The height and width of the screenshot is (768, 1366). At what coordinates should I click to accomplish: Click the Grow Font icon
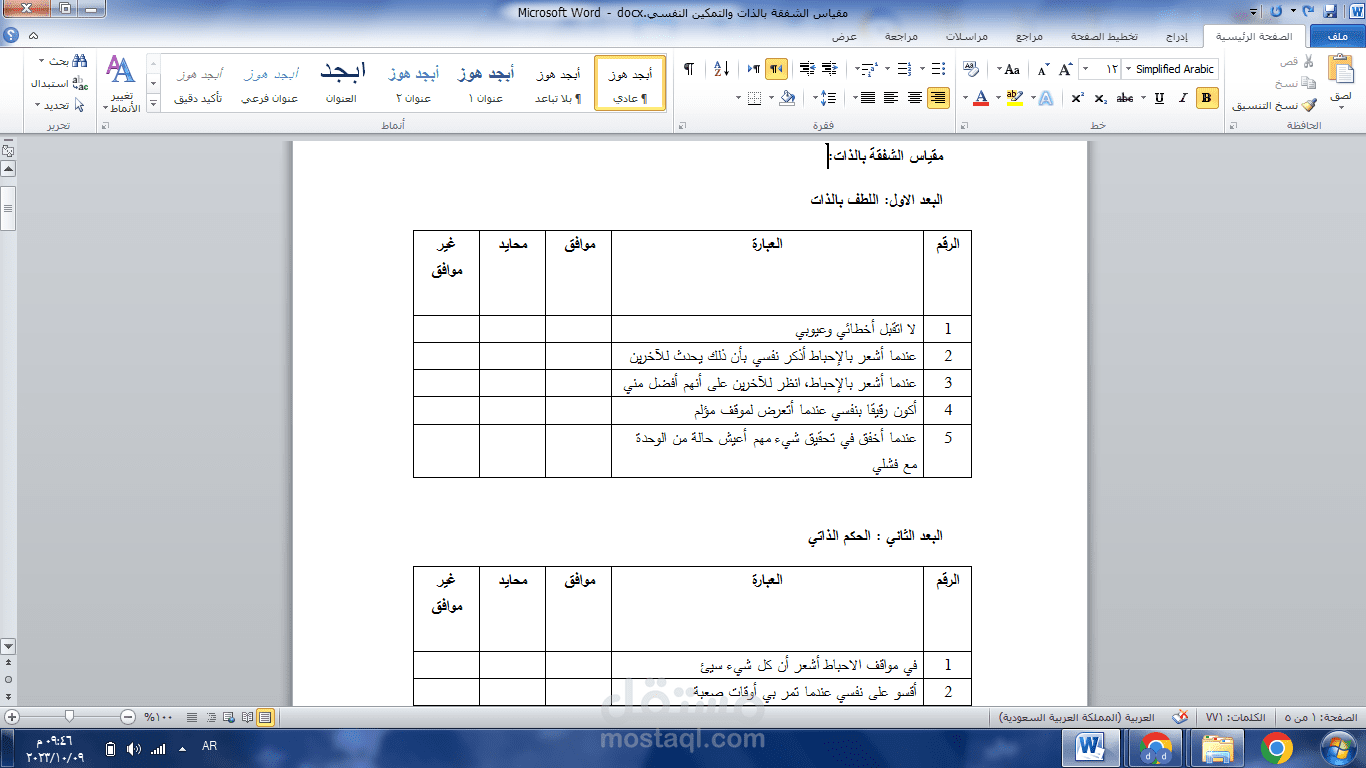(1067, 69)
